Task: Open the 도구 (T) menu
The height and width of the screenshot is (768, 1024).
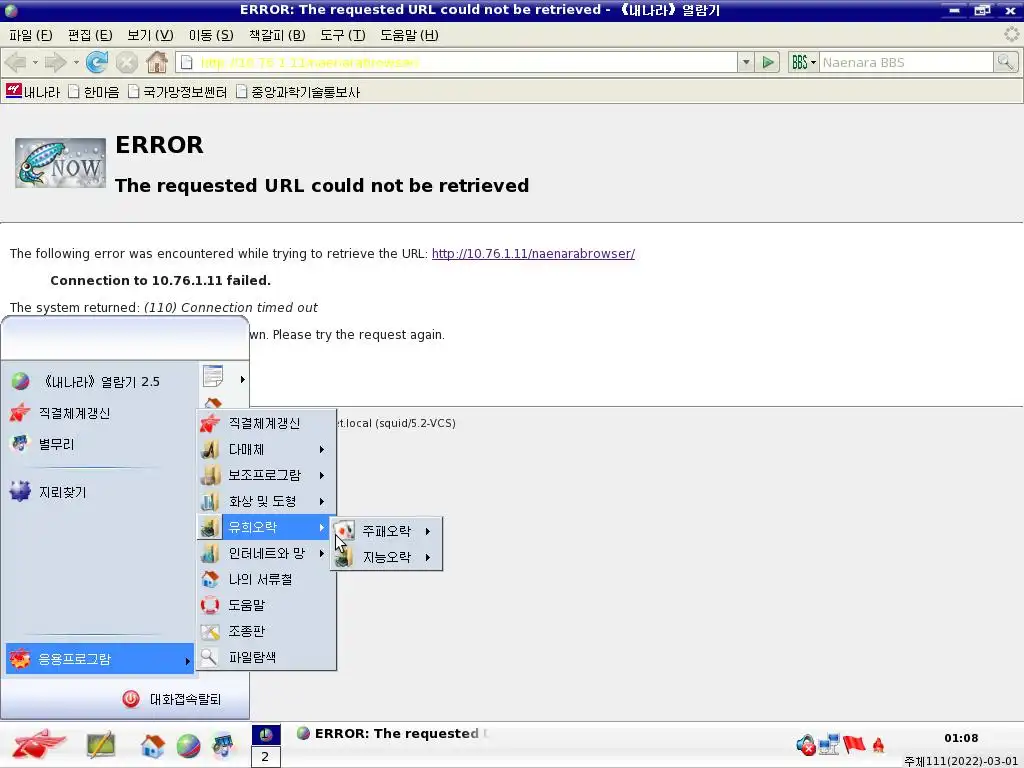Action: [342, 35]
